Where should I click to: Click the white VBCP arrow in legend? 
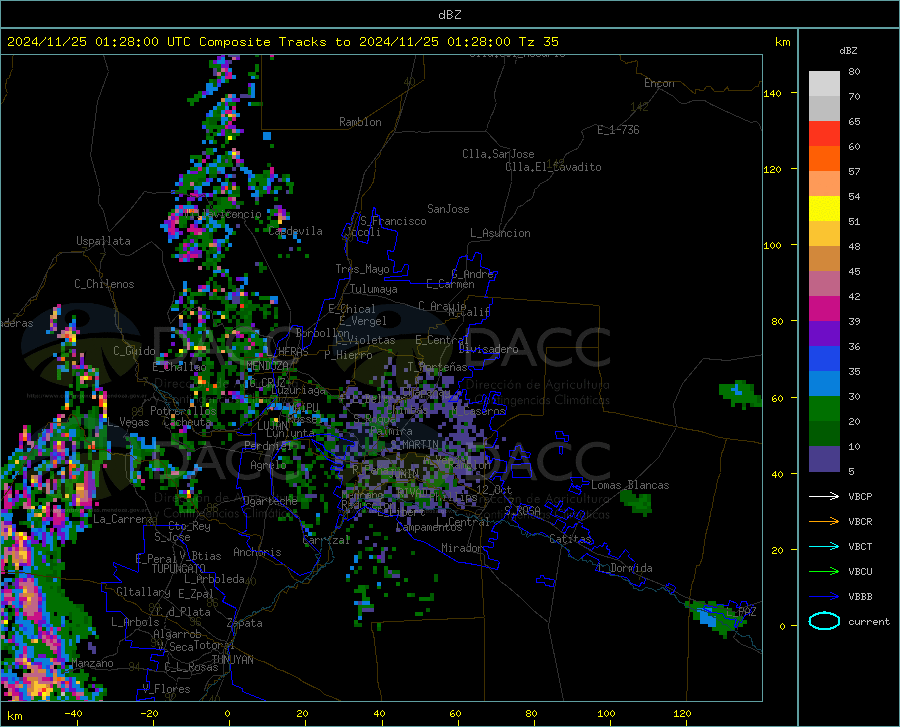[x=824, y=496]
